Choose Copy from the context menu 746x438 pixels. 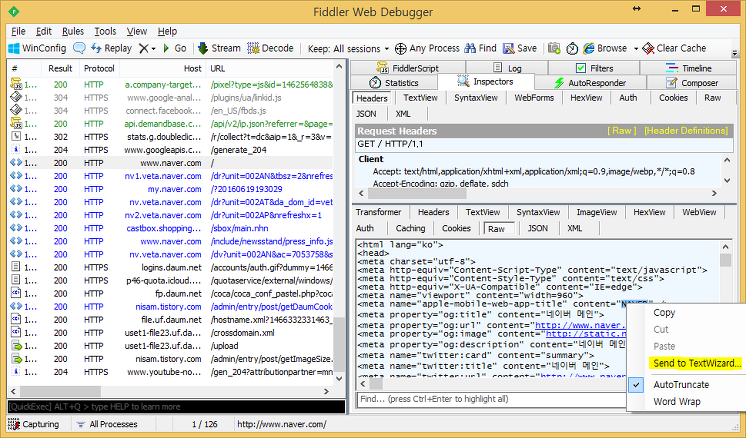coord(664,313)
